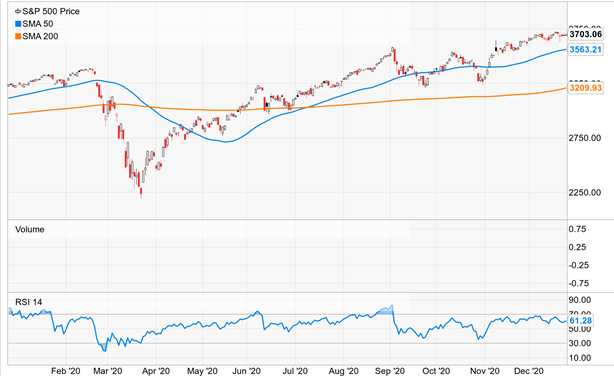
Task: Click the SMA 200 value label 3209.93
Action: (585, 88)
